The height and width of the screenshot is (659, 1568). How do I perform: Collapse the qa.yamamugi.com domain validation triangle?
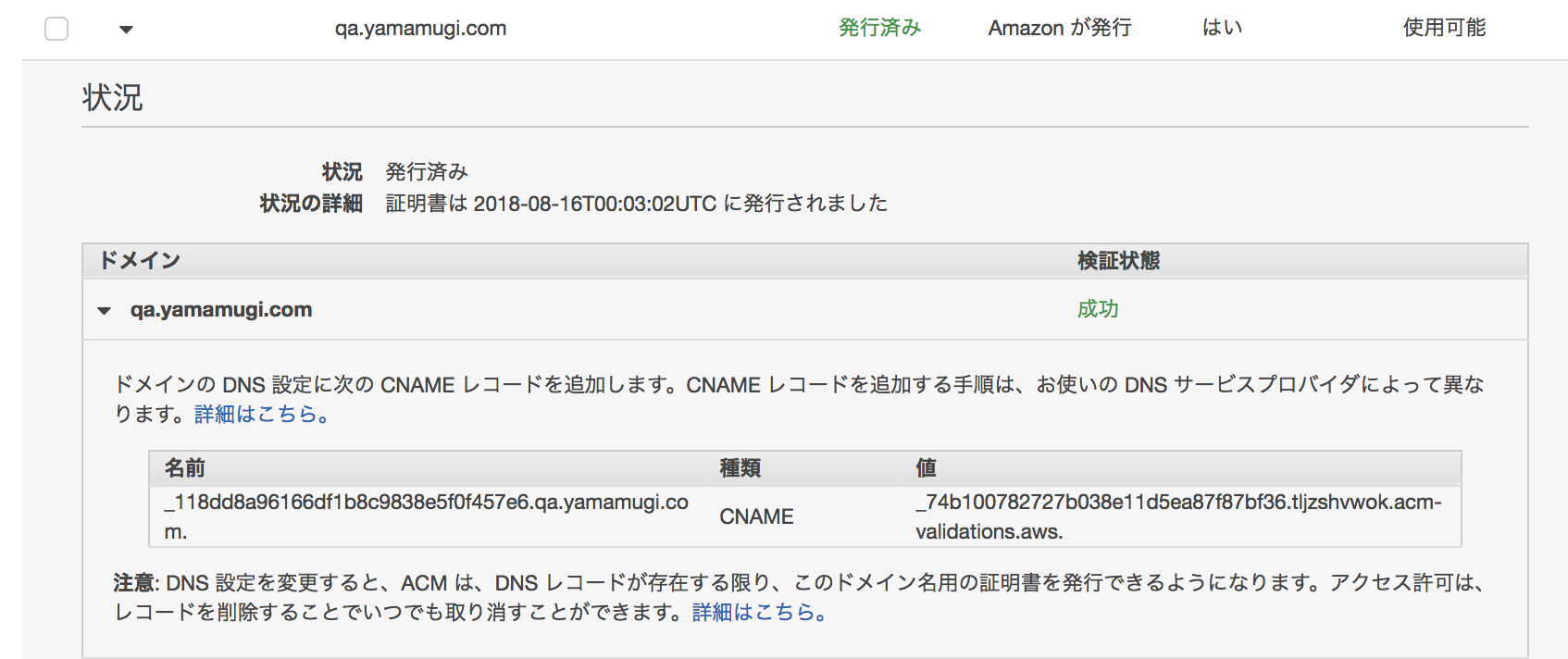104,310
